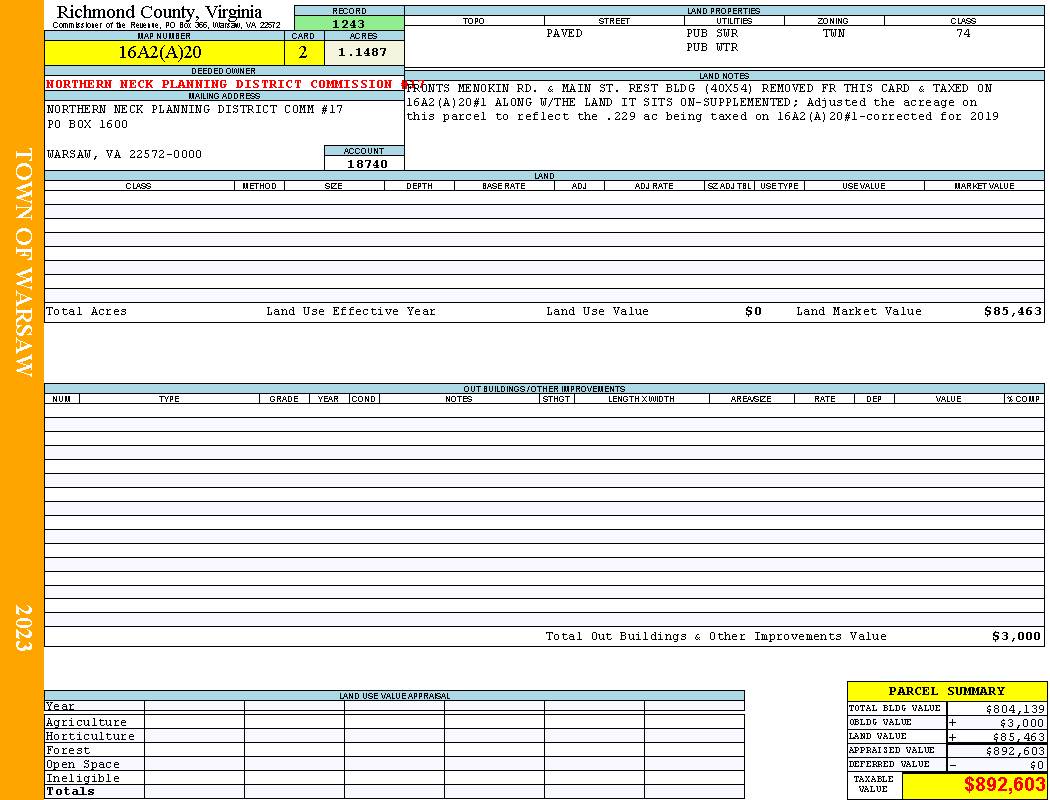Click the red TAXABLE VALUE $892,603
Screen dimensions: 1050x800
pyautogui.click(x=1004, y=785)
